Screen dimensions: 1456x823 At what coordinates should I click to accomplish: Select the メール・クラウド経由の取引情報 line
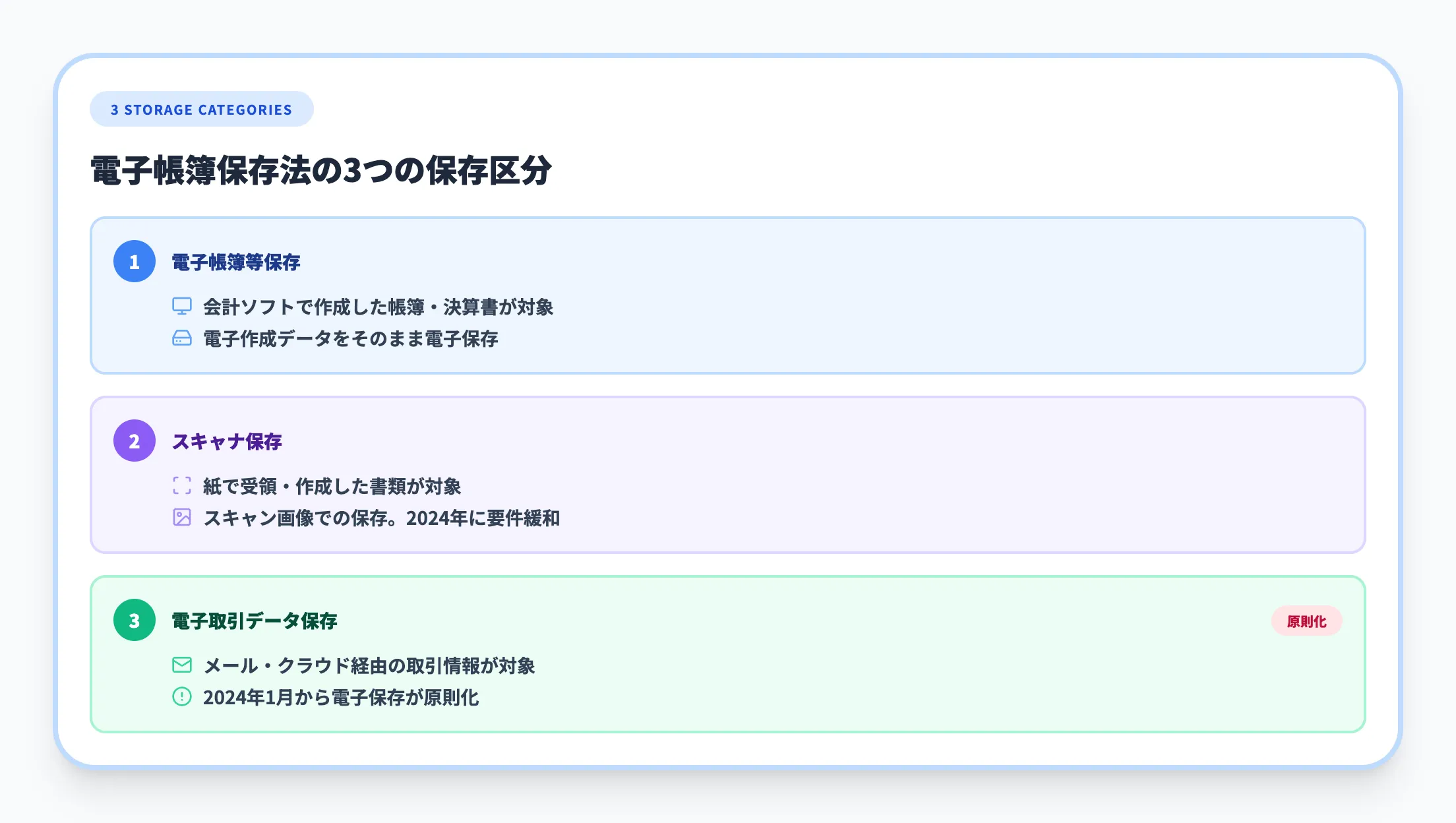click(x=369, y=666)
